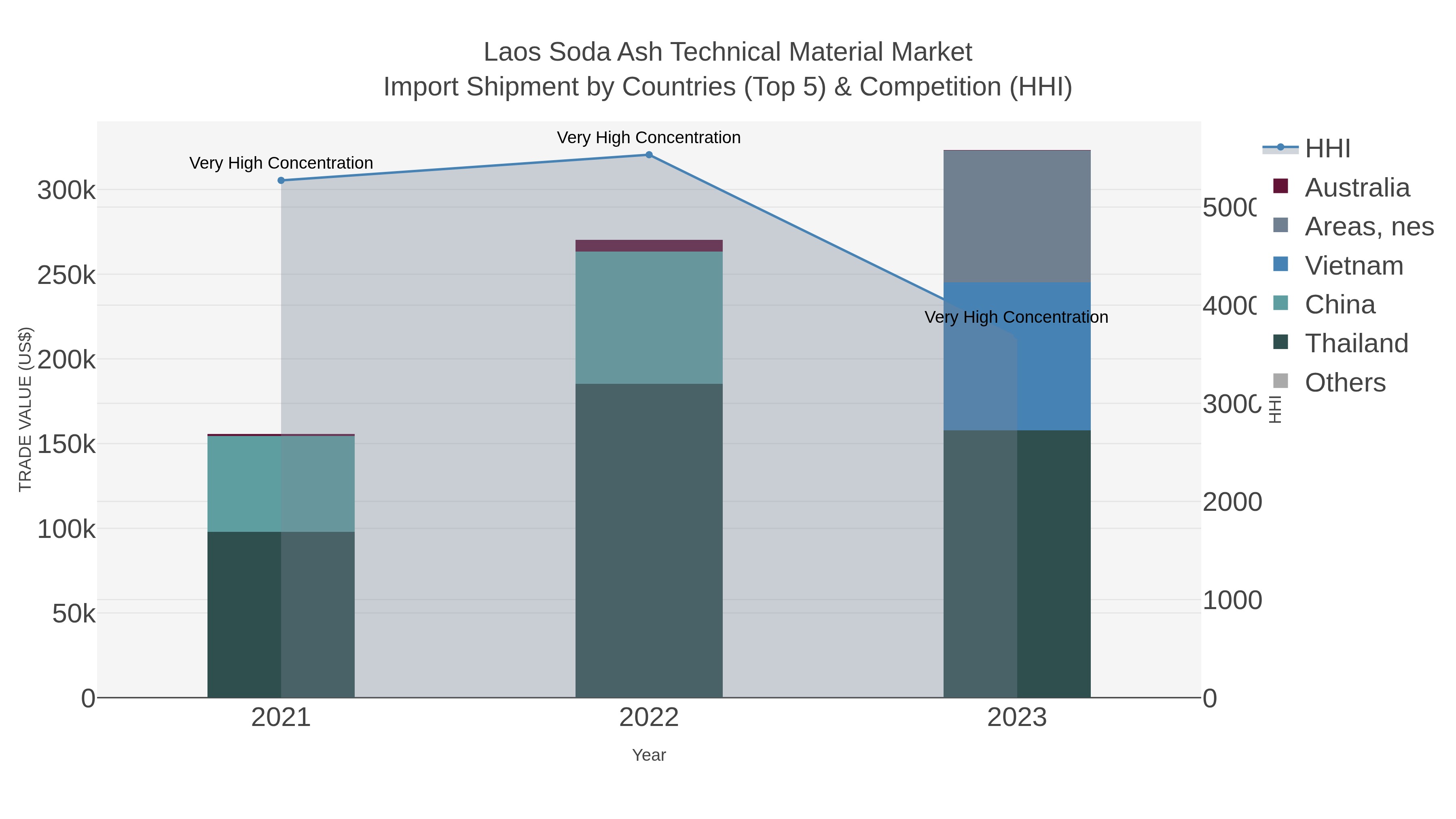Click the 300k y-axis tick label
This screenshot has width=1456, height=819.
(x=67, y=190)
